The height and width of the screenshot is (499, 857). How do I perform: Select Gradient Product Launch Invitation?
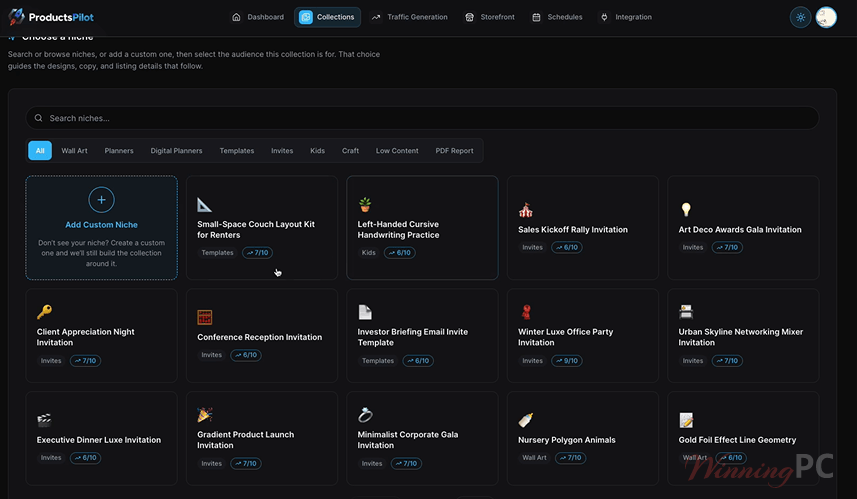click(262, 438)
